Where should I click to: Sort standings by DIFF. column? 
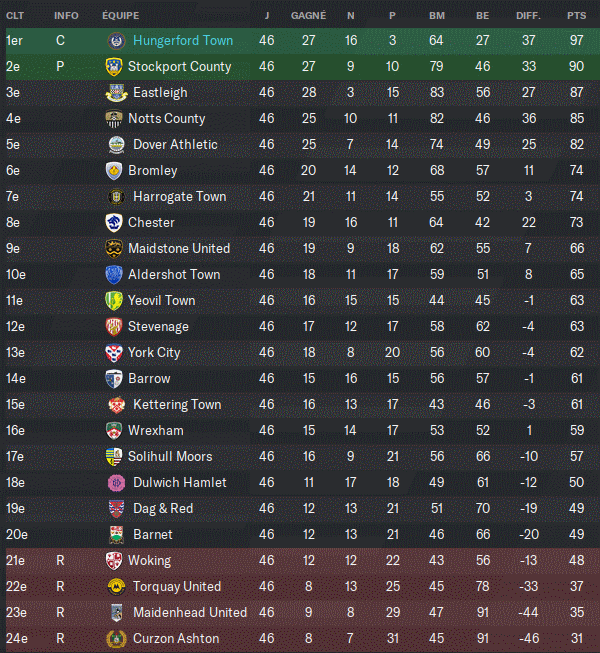point(527,16)
